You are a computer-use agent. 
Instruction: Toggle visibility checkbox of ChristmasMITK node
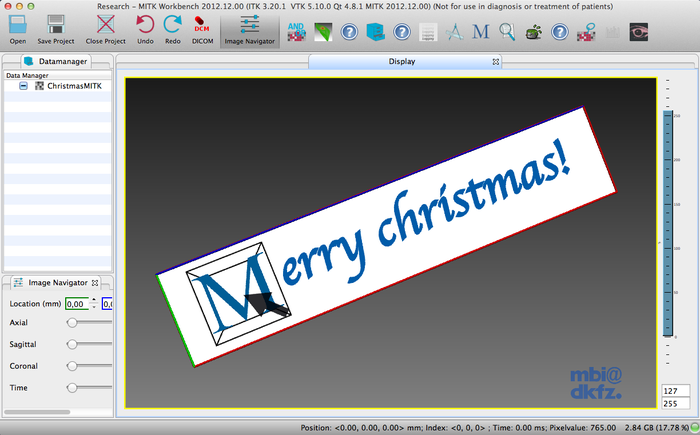pos(24,86)
